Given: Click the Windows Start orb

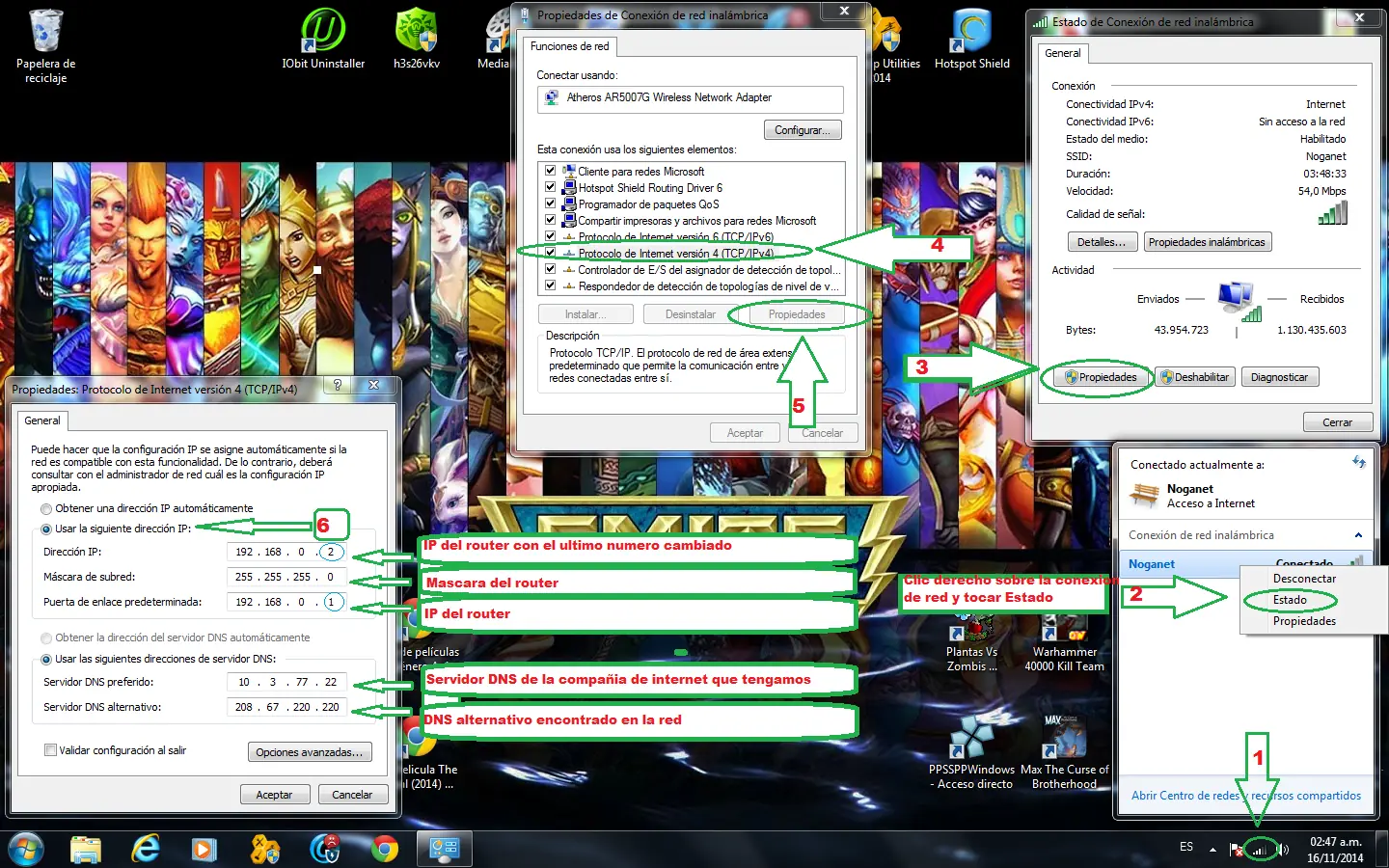Looking at the screenshot, I should click(26, 849).
